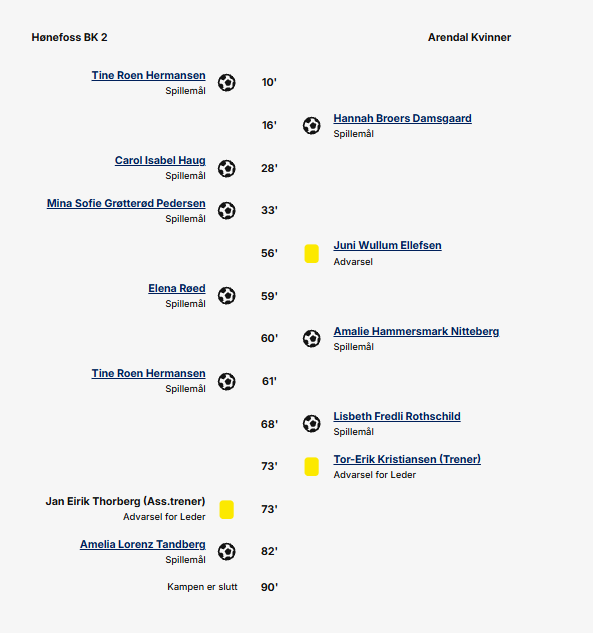Click the ball icon beside Lisbeth Fredli Rothschild
The image size is (593, 633).
tap(312, 424)
